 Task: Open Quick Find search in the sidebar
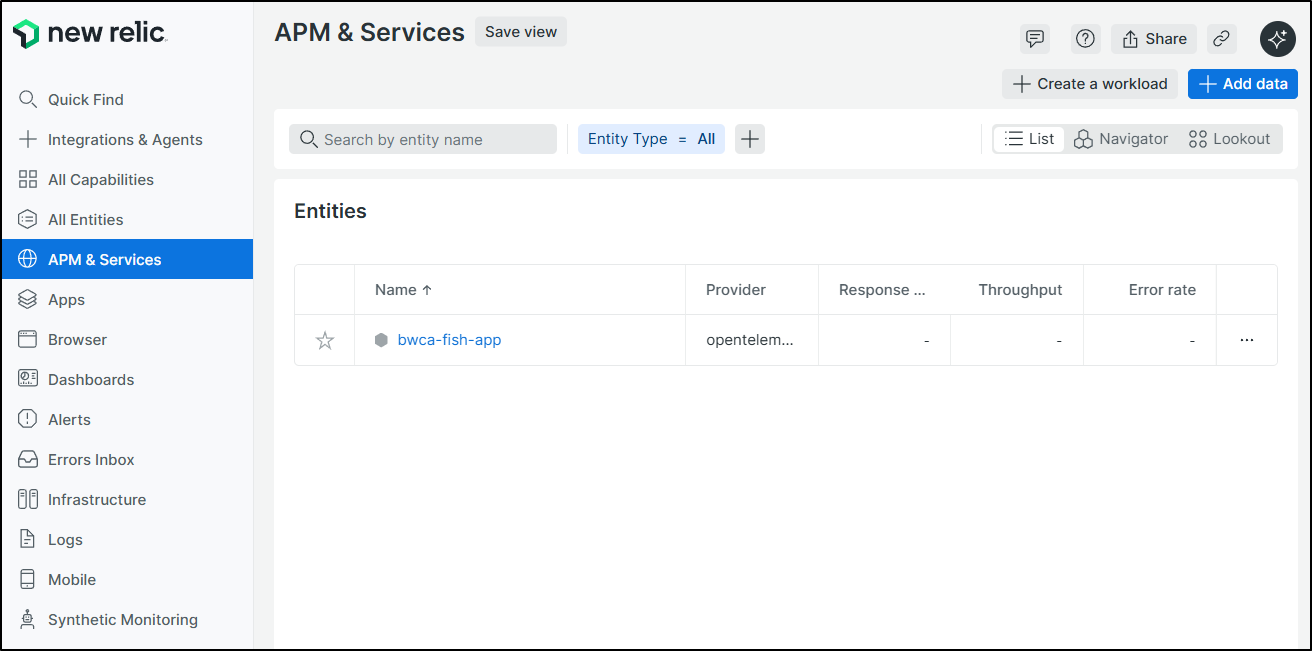tap(86, 100)
